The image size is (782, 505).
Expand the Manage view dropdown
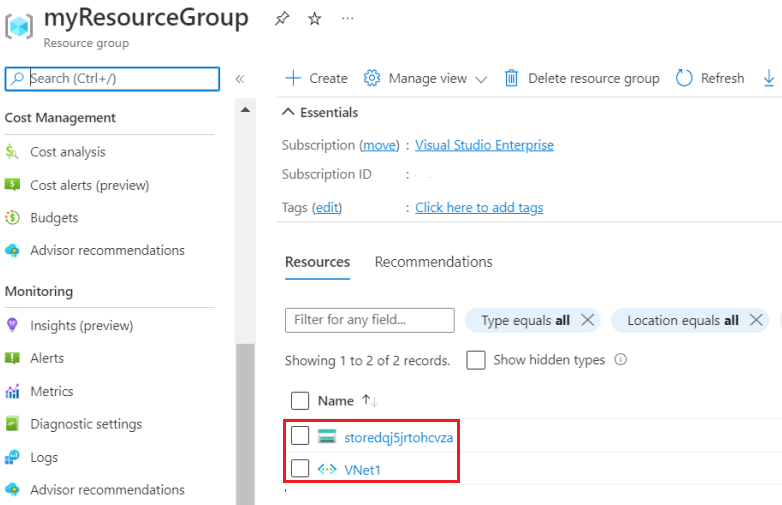tap(426, 78)
